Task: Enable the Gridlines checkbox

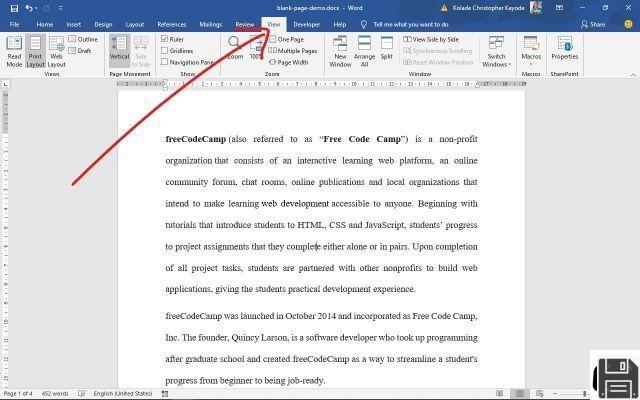Action: pyautogui.click(x=165, y=51)
